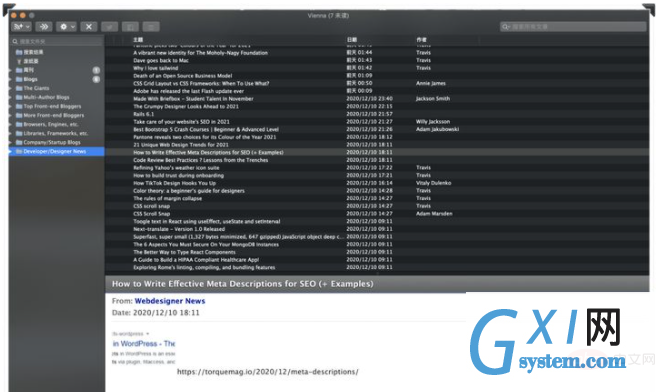Click the unread count badge beside Blogs

[x=96, y=79]
